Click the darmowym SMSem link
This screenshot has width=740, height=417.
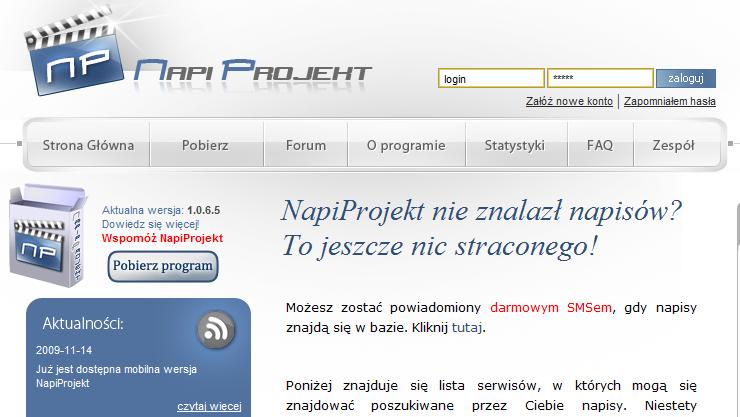(x=551, y=308)
